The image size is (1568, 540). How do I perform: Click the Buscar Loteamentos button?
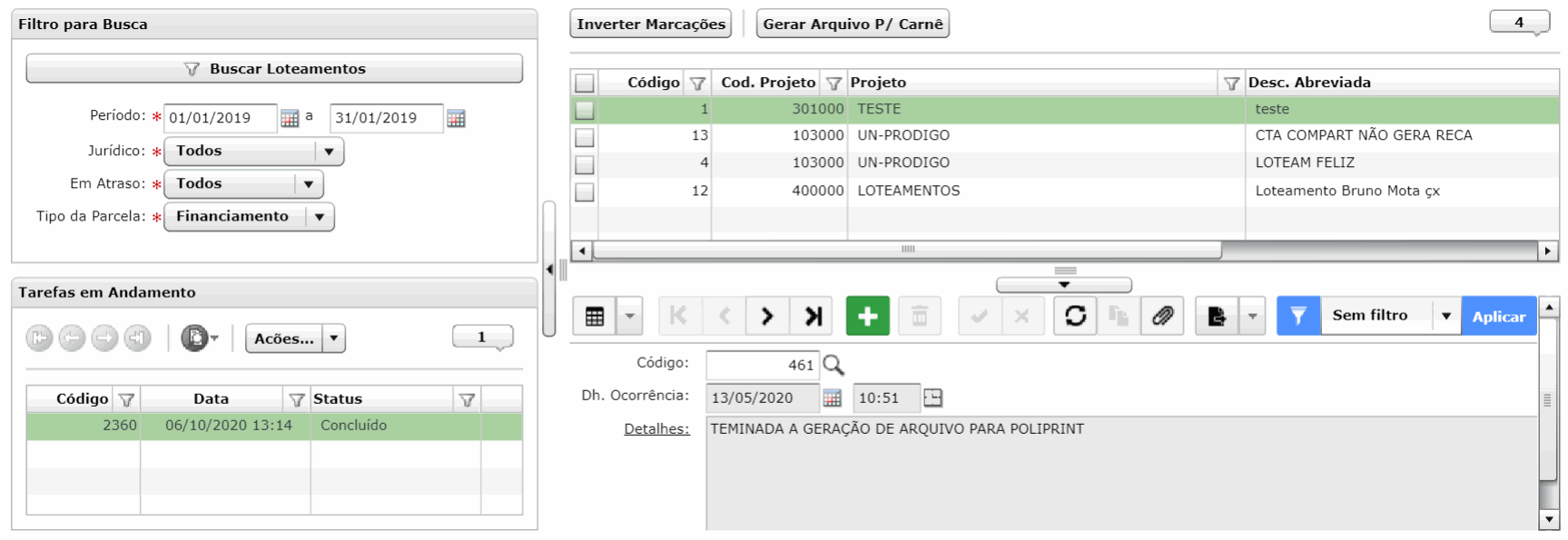click(274, 69)
